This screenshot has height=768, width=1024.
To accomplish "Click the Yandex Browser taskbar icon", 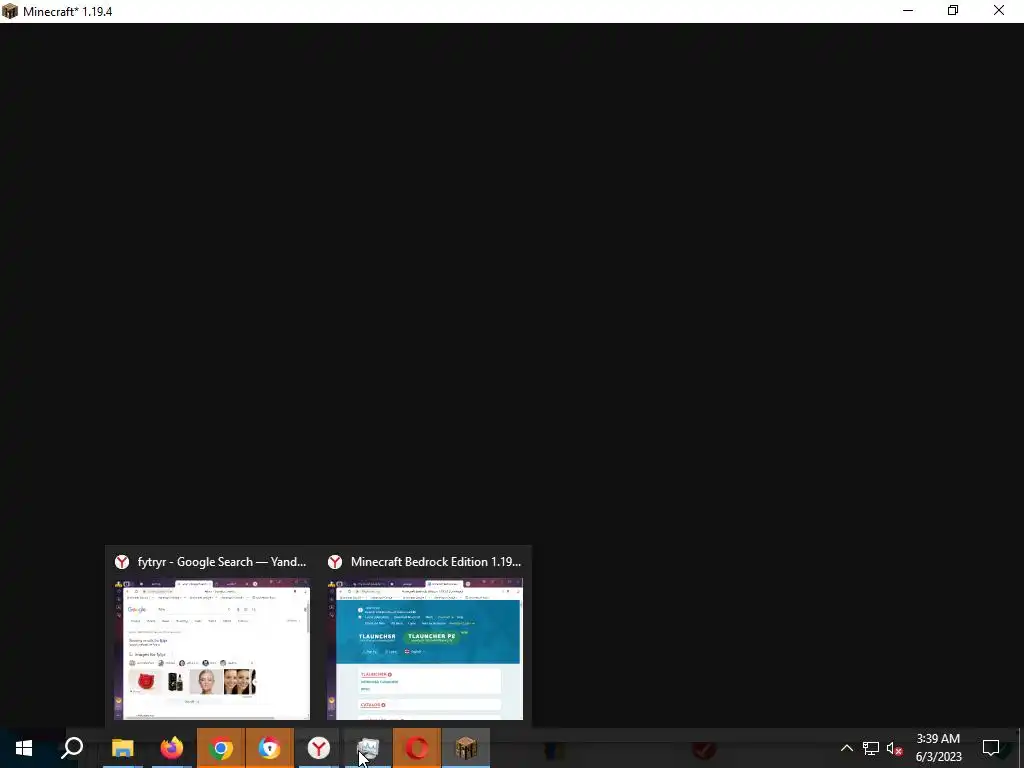I will coord(318,748).
